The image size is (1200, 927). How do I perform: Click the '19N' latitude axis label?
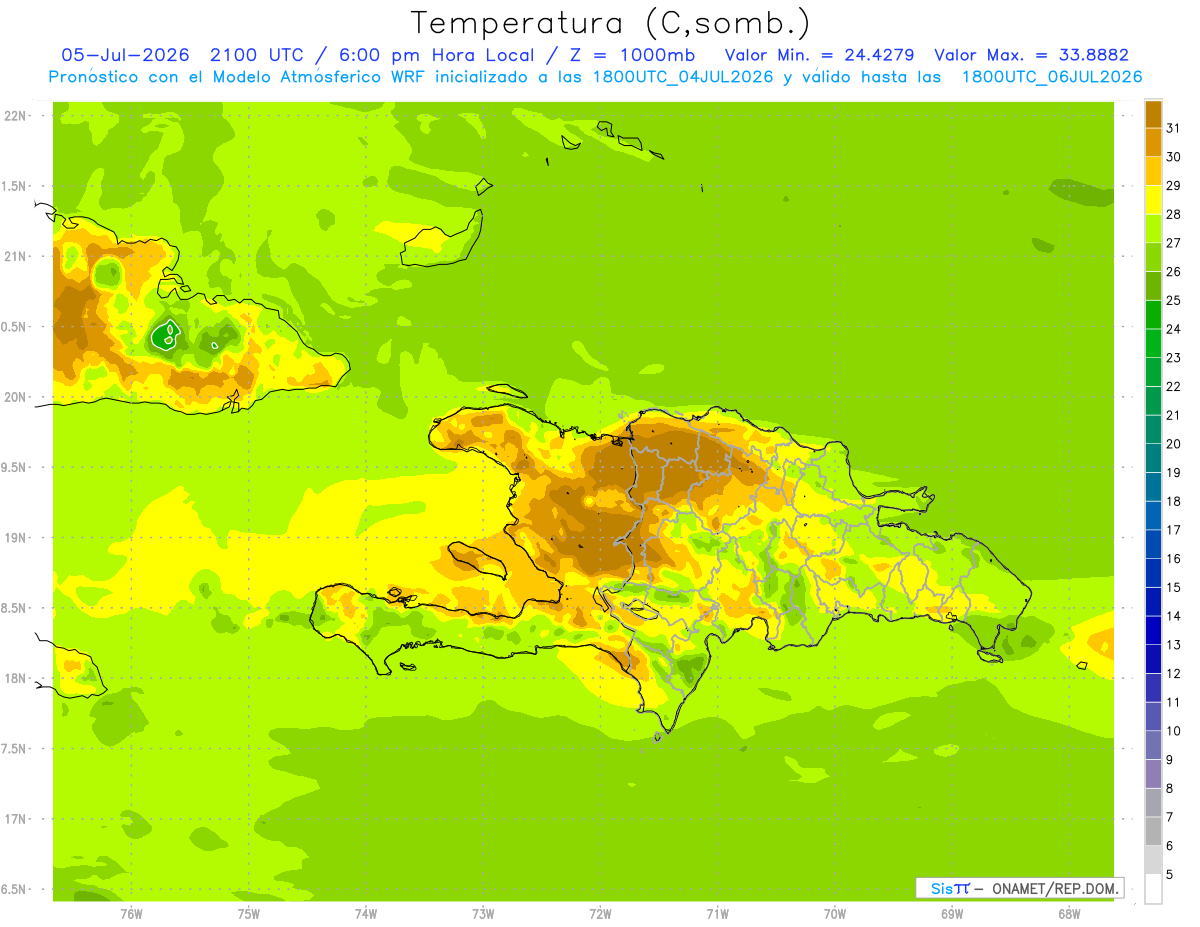[x=15, y=537]
